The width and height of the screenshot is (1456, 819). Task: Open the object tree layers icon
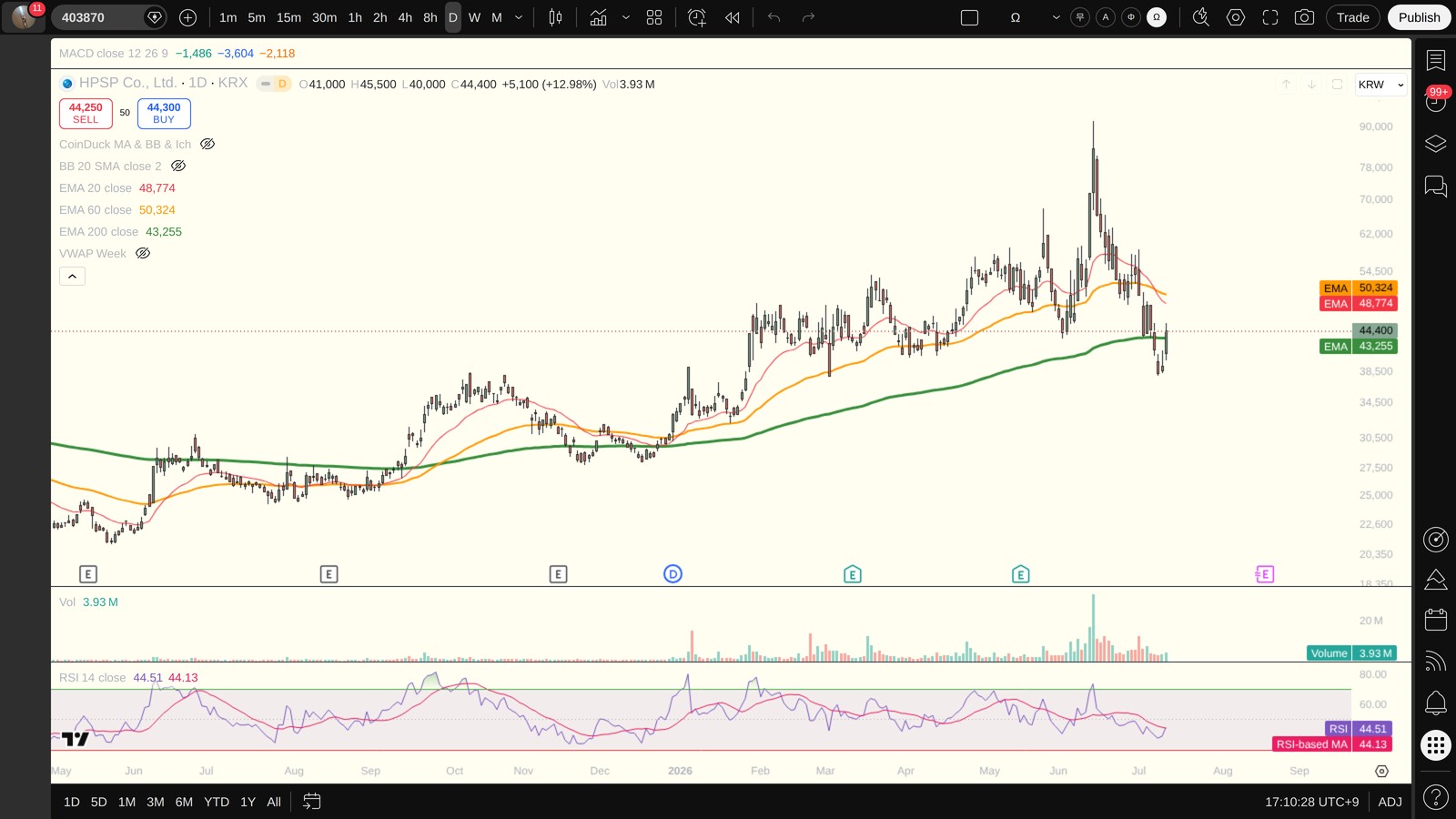(x=1436, y=144)
